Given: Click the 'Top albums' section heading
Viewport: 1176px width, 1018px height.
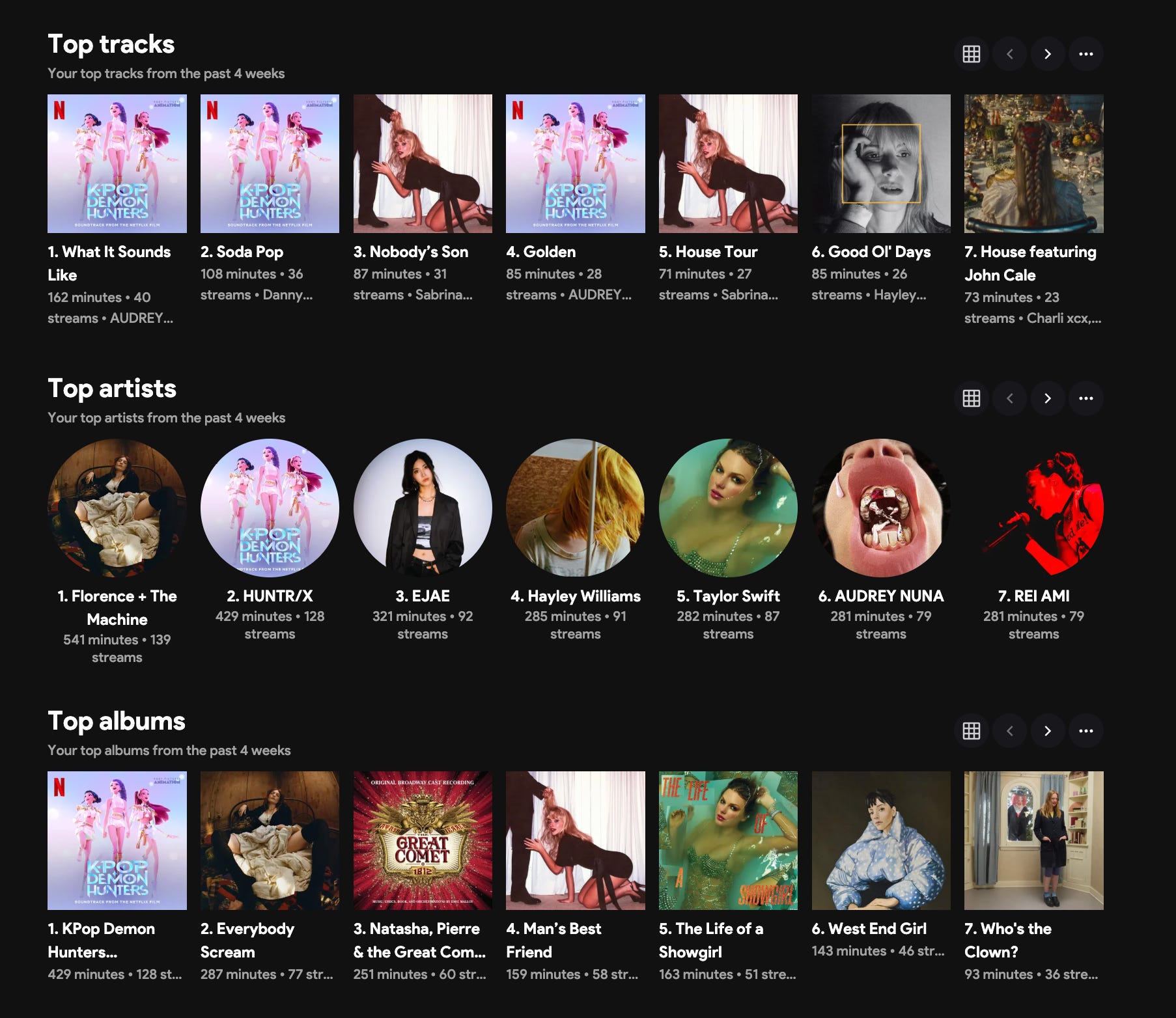Looking at the screenshot, I should [117, 721].
